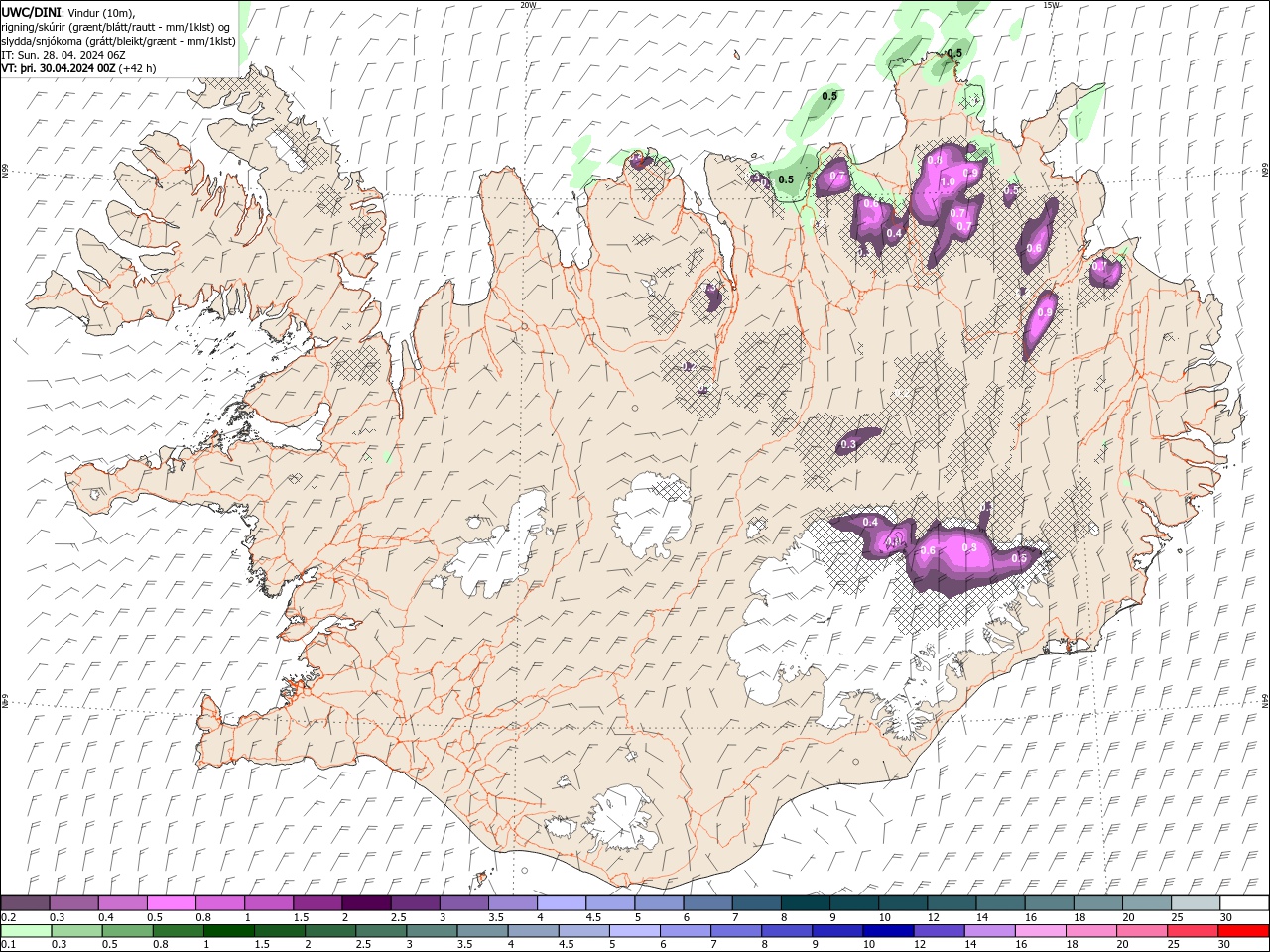Click the 'rigning/skúrir' legend description line
The height and width of the screenshot is (952, 1270).
(115, 27)
